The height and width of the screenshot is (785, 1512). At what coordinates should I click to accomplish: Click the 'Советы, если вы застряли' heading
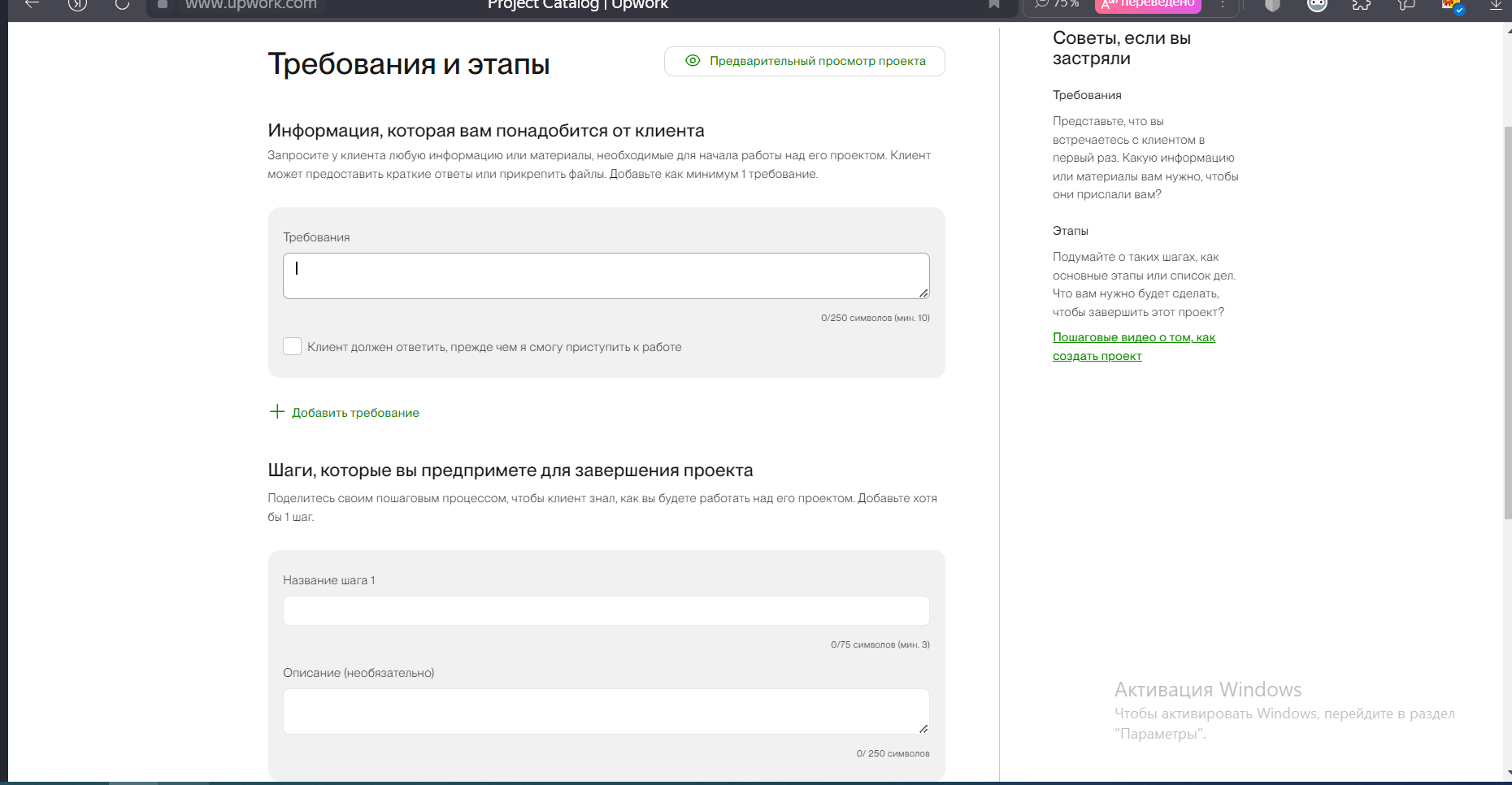1122,48
